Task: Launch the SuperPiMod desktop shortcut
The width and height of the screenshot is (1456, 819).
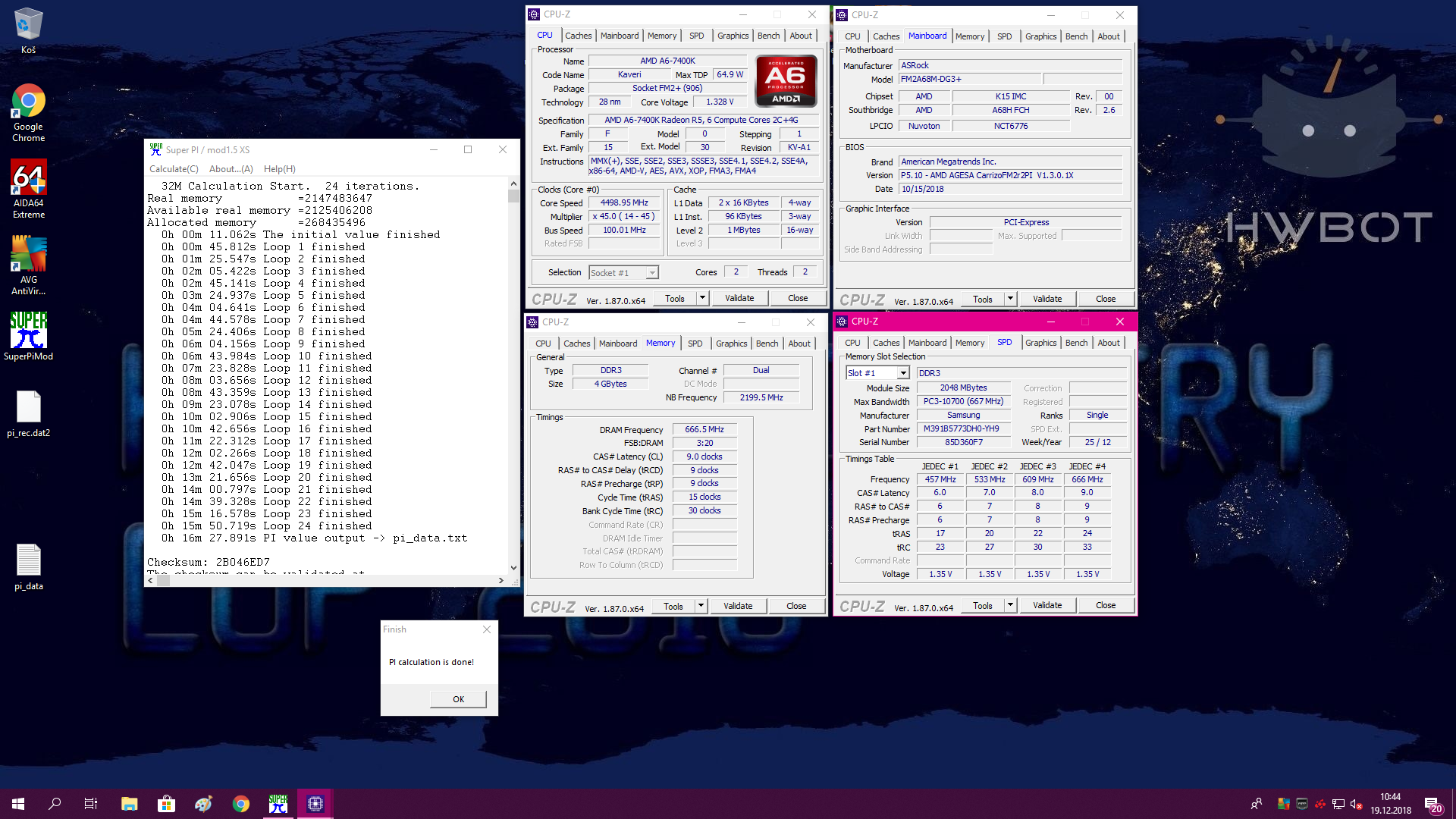Action: 28,336
